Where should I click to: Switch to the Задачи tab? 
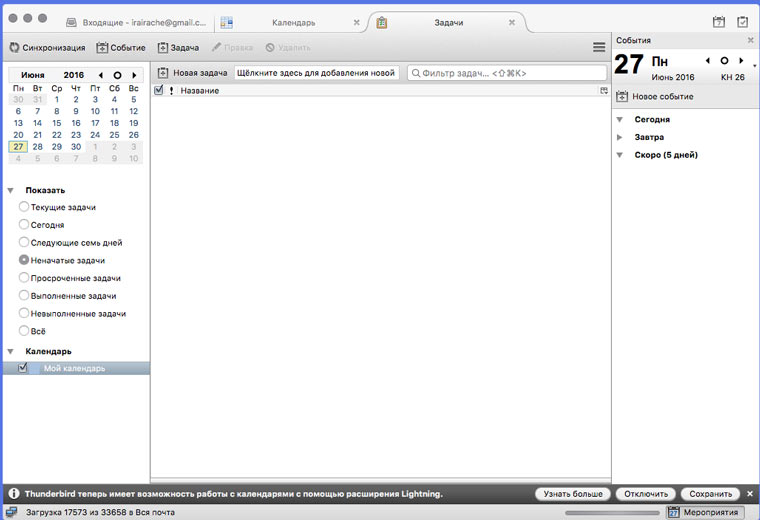448,22
